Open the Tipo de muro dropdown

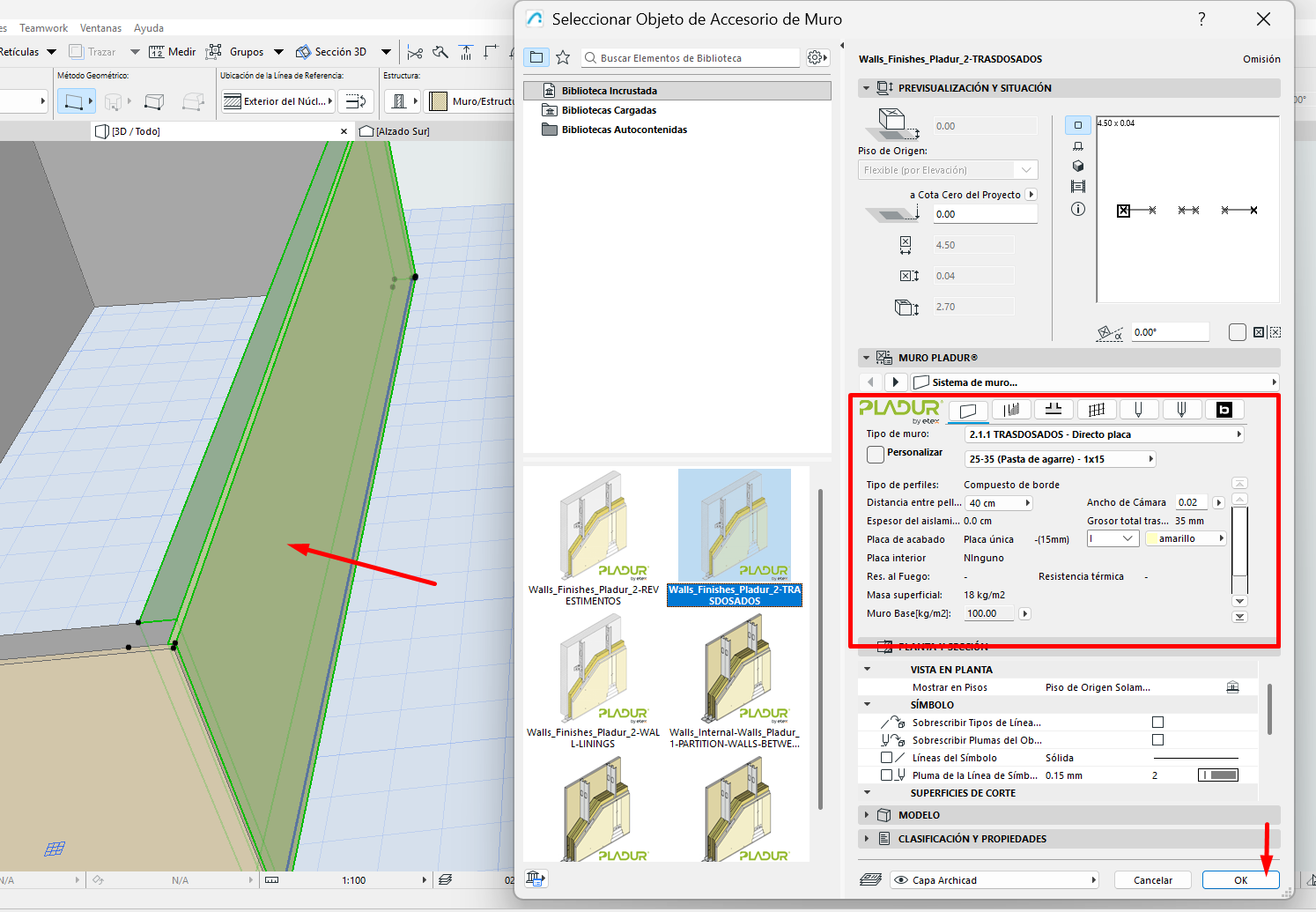pos(1104,434)
